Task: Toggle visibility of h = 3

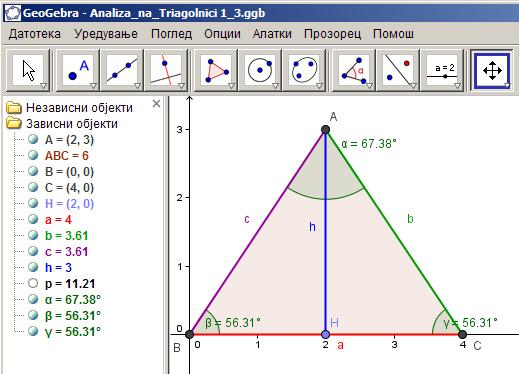Action: (x=33, y=267)
